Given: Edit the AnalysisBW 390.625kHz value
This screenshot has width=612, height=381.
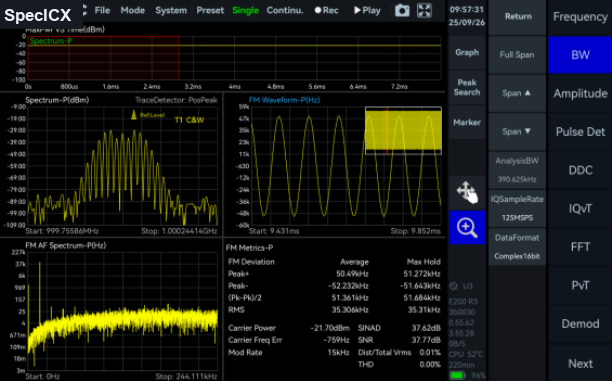Looking at the screenshot, I should [x=518, y=170].
